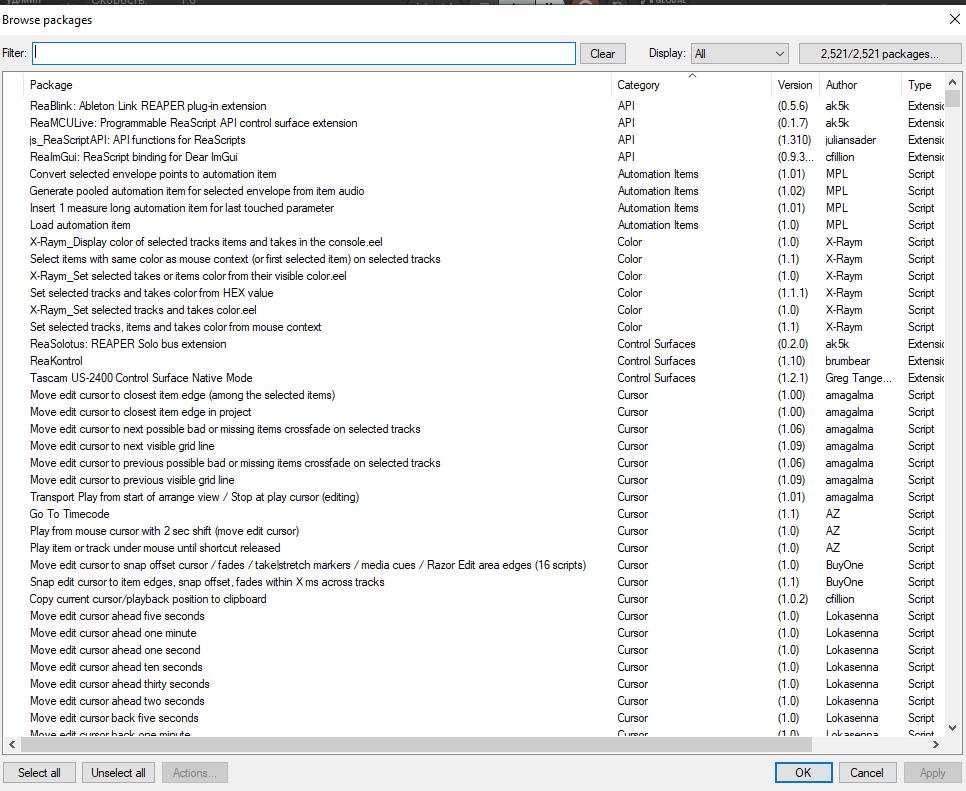The height and width of the screenshot is (791, 966).
Task: Click the 2,521/2,521 packages button
Action: [879, 54]
